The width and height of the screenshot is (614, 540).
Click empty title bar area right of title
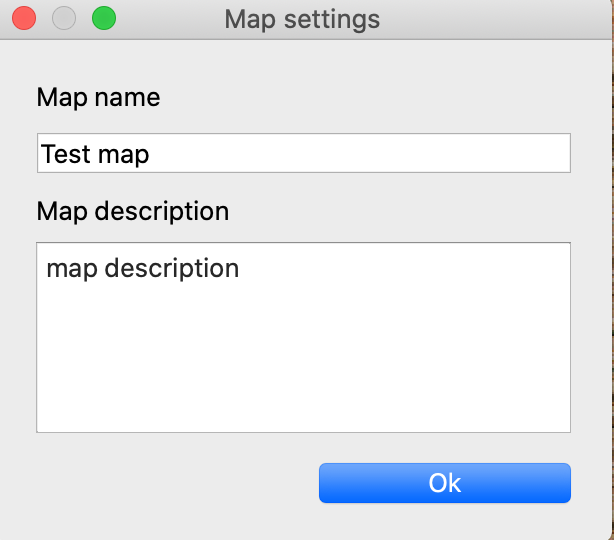point(500,19)
